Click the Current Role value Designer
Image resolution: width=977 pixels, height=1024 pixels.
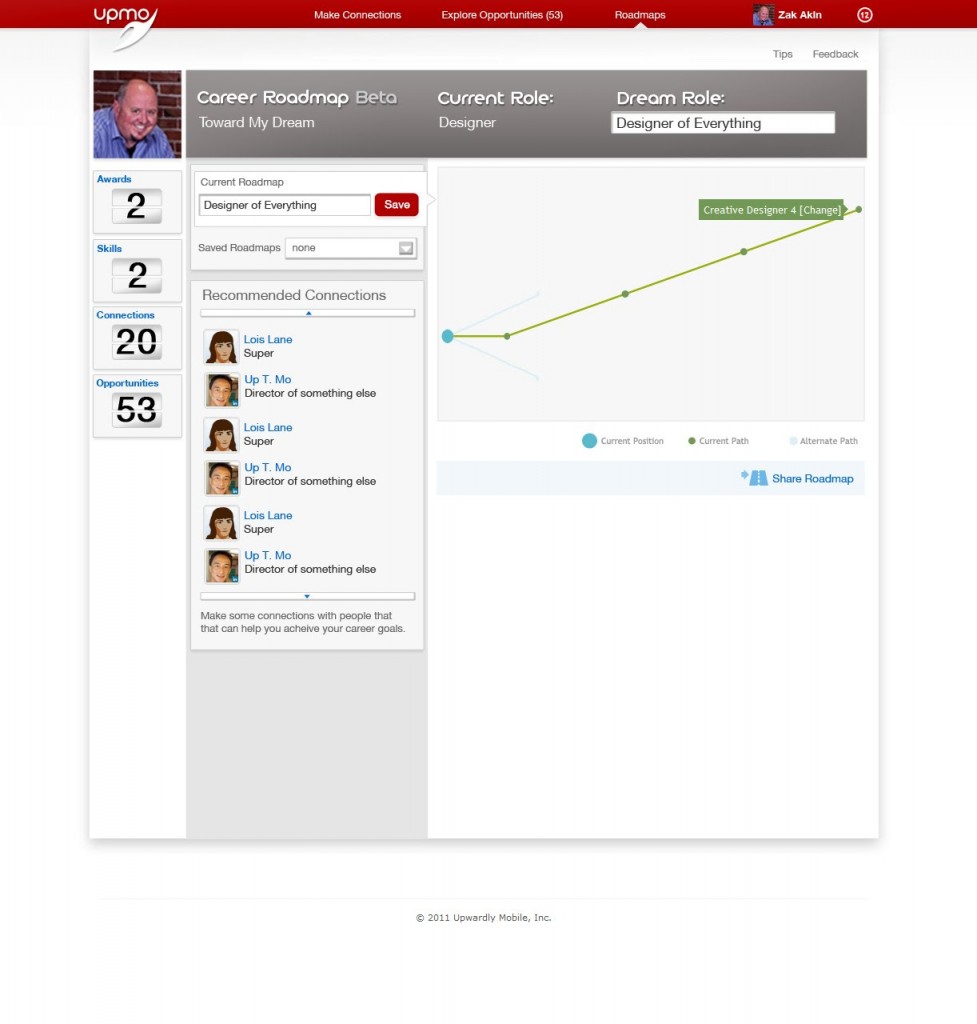(x=467, y=123)
